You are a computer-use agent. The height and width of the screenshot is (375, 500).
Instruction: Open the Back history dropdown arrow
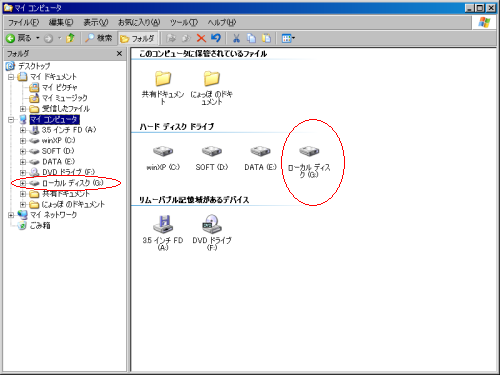coord(38,38)
